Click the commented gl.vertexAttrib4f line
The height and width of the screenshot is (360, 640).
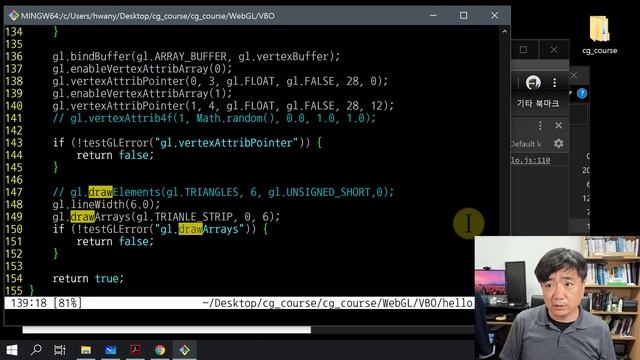pyautogui.click(x=214, y=118)
